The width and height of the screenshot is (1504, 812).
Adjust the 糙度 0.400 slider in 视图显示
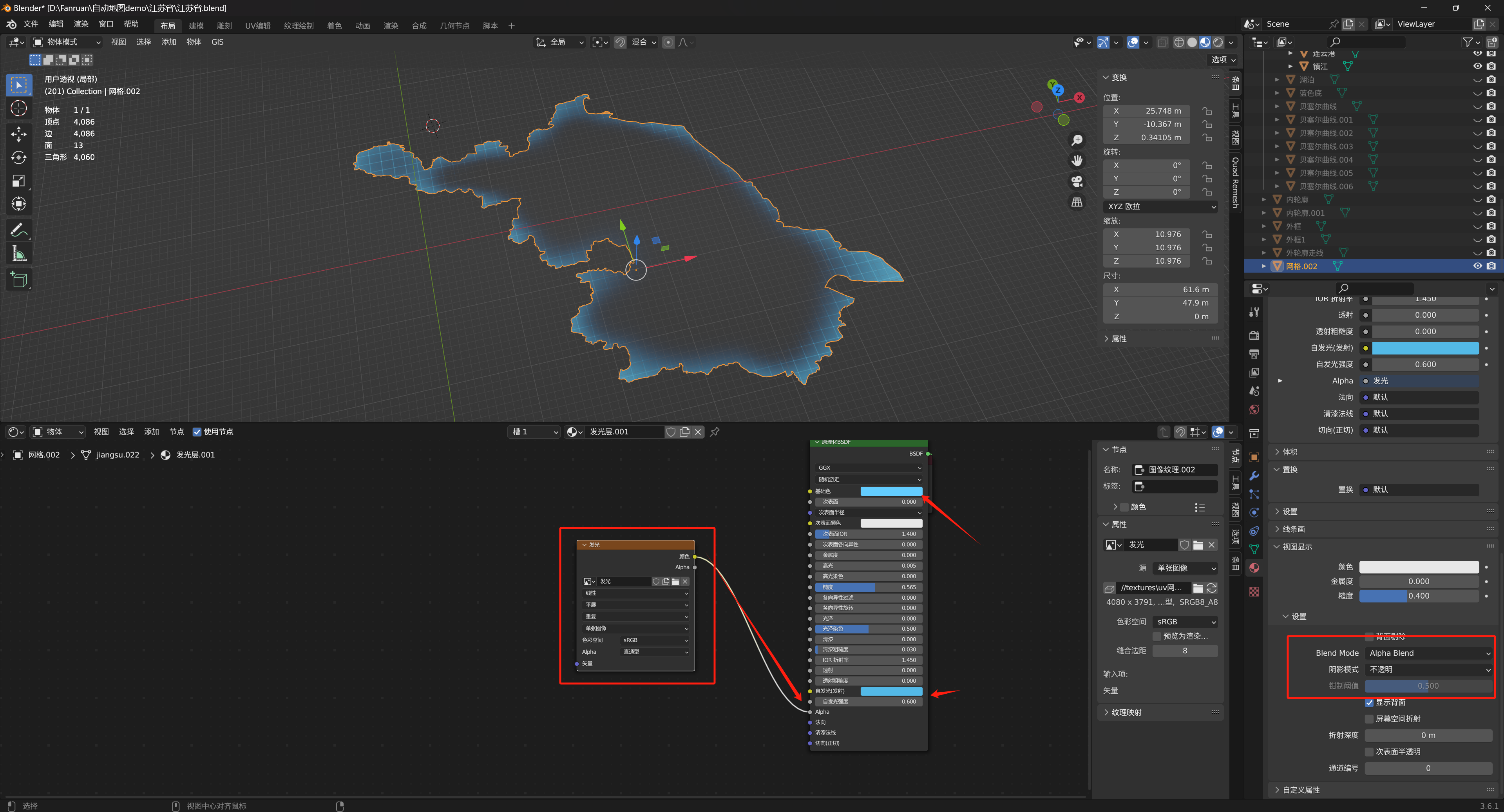pyautogui.click(x=1419, y=596)
